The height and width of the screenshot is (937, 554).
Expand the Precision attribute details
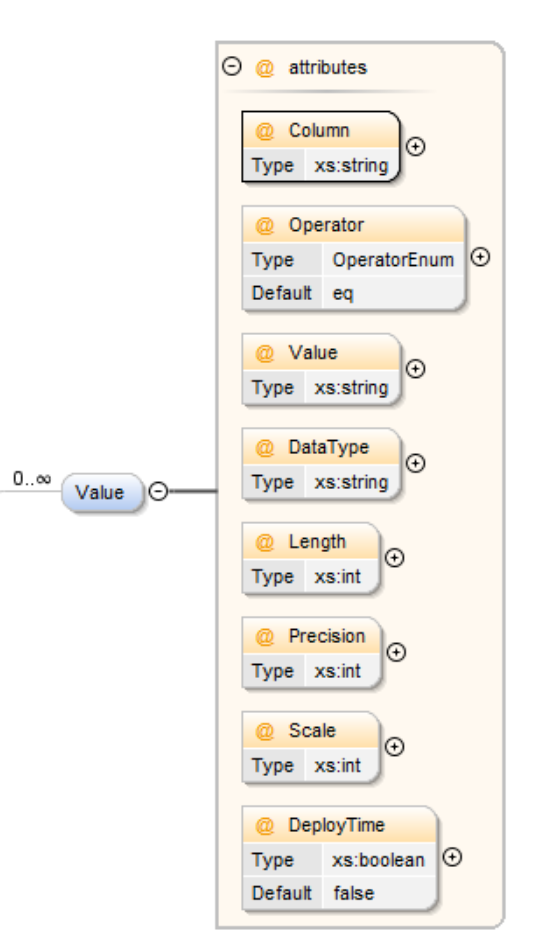pos(396,652)
